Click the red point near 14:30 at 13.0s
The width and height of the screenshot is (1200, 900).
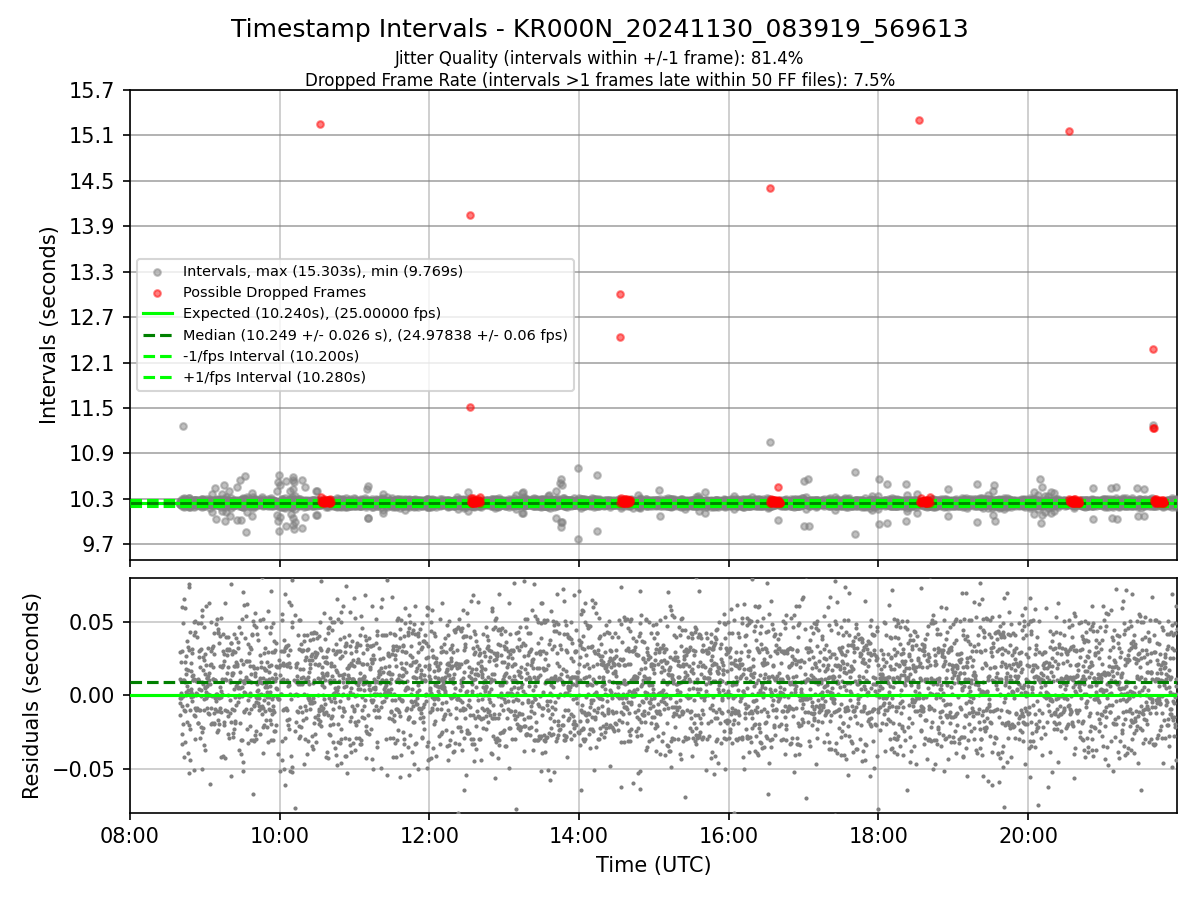(620, 294)
